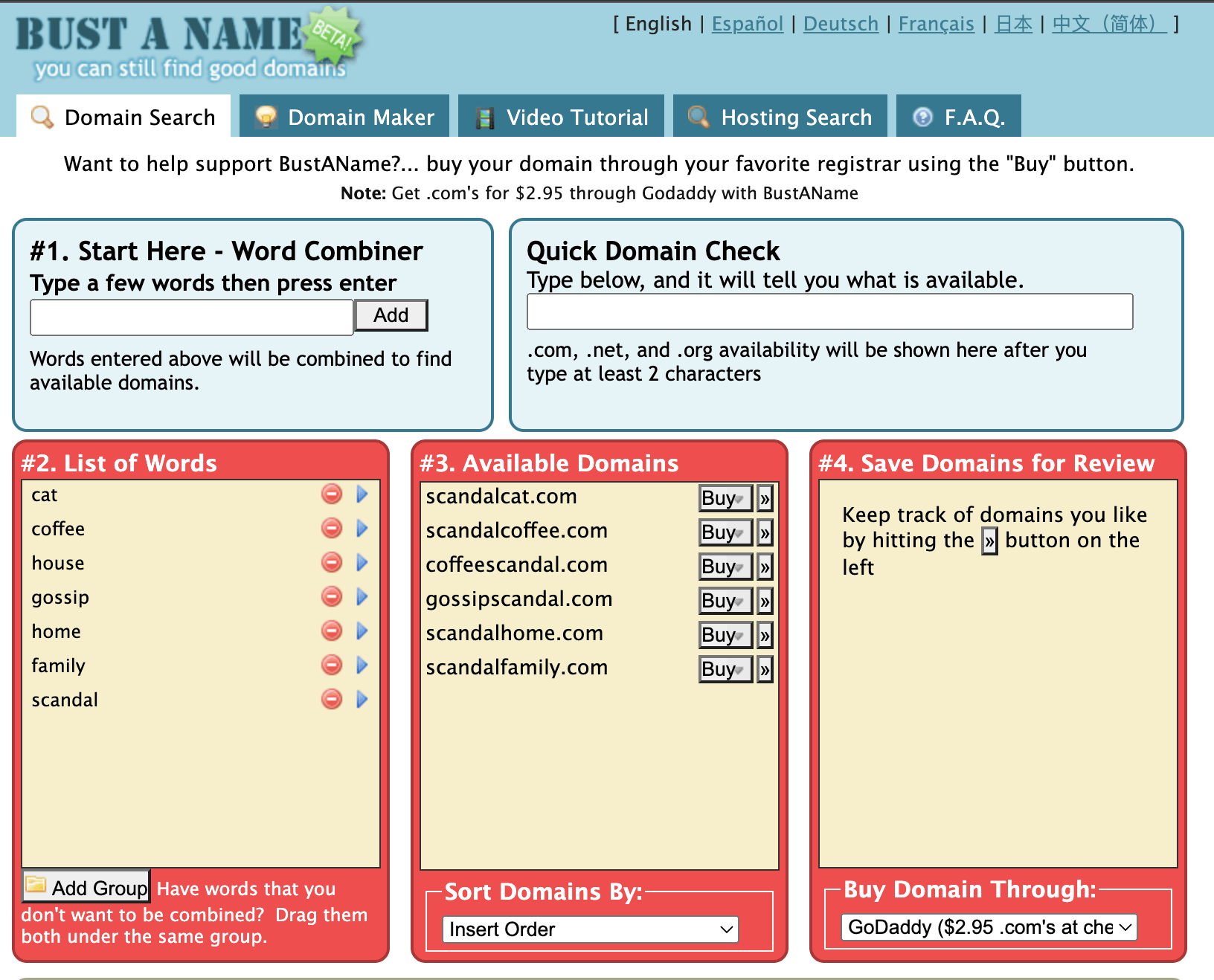The height and width of the screenshot is (980, 1214).
Task: Remove the word cat from list
Action: coord(332,494)
